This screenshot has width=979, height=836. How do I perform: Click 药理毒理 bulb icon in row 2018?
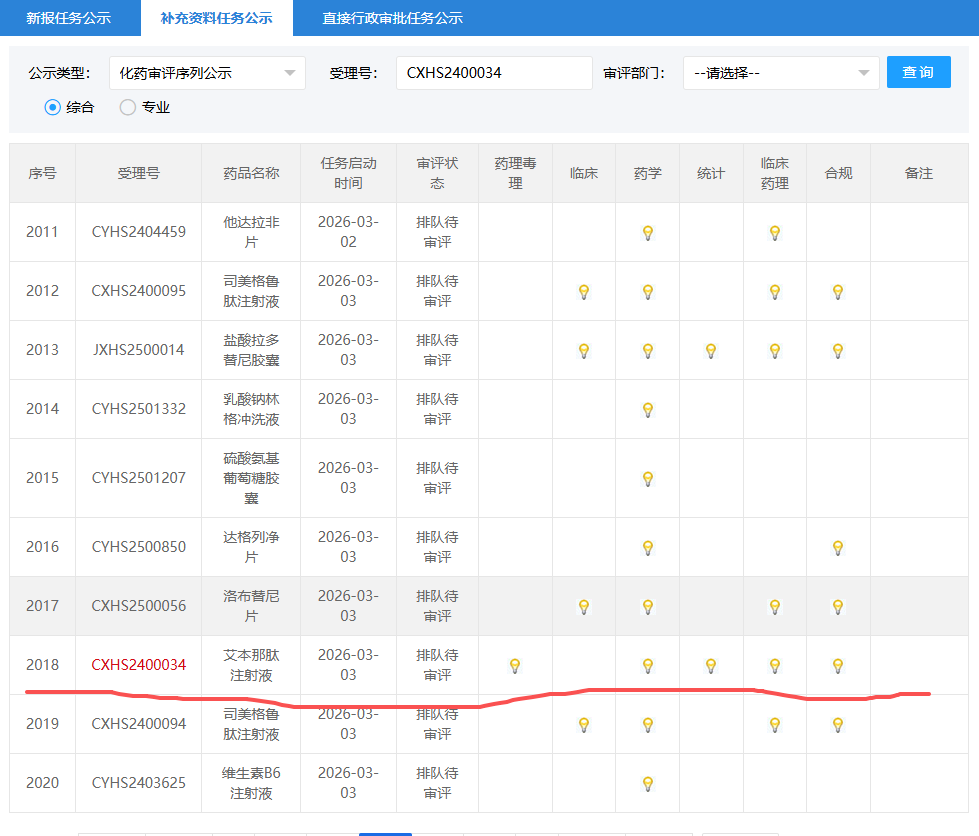(x=515, y=666)
